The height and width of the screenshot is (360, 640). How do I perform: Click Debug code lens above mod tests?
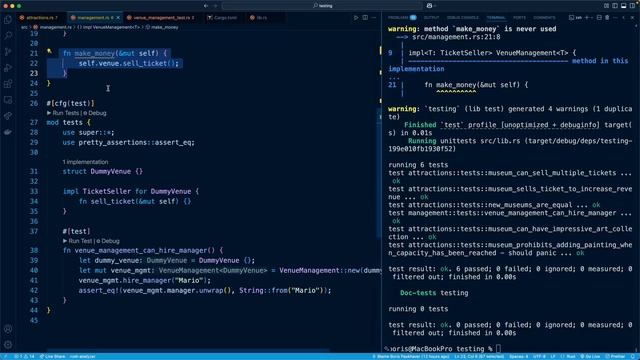click(x=95, y=113)
